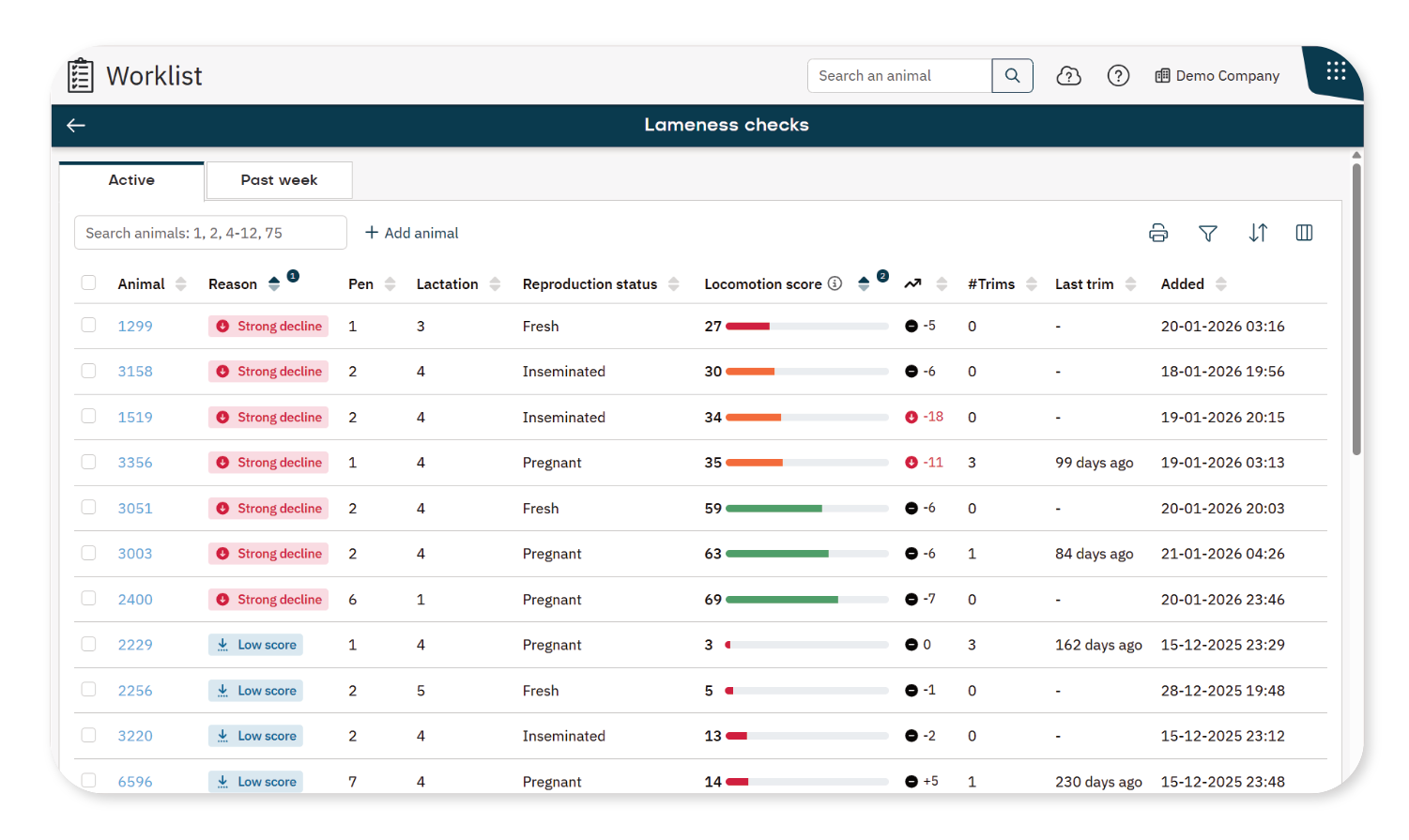Click the Low score badge for animal 2256
The width and height of the screenshot is (1409, 840).
(255, 691)
